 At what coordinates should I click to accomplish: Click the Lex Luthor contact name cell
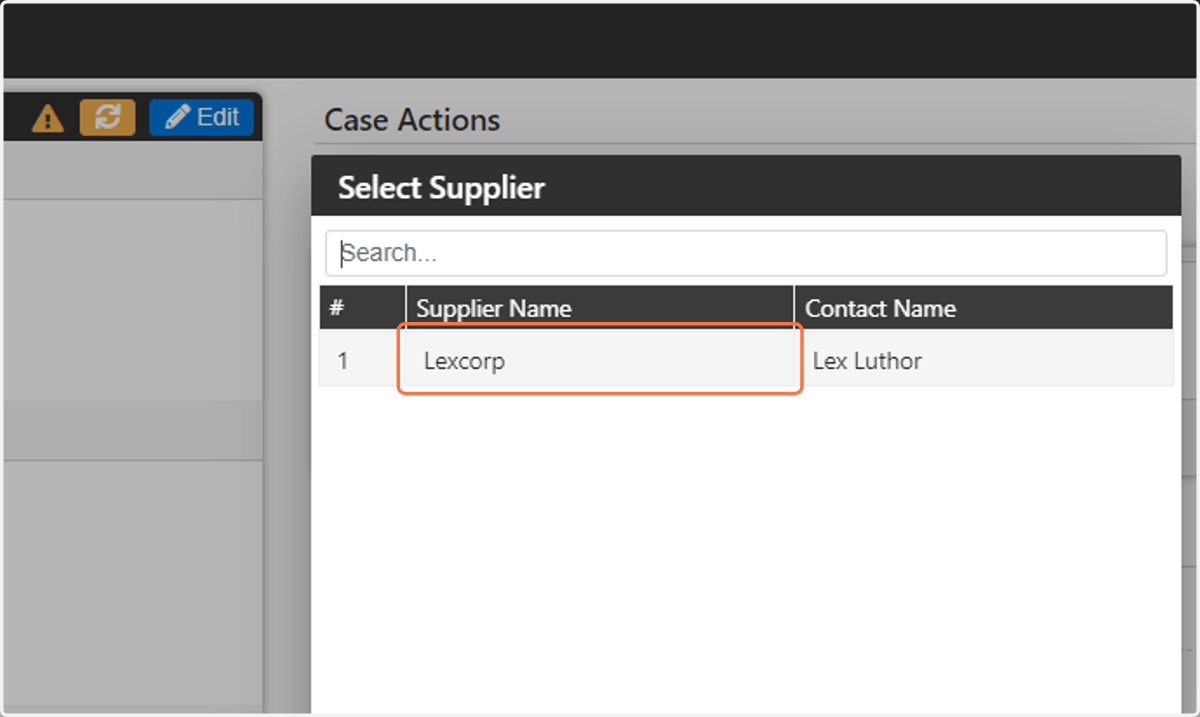[983, 360]
